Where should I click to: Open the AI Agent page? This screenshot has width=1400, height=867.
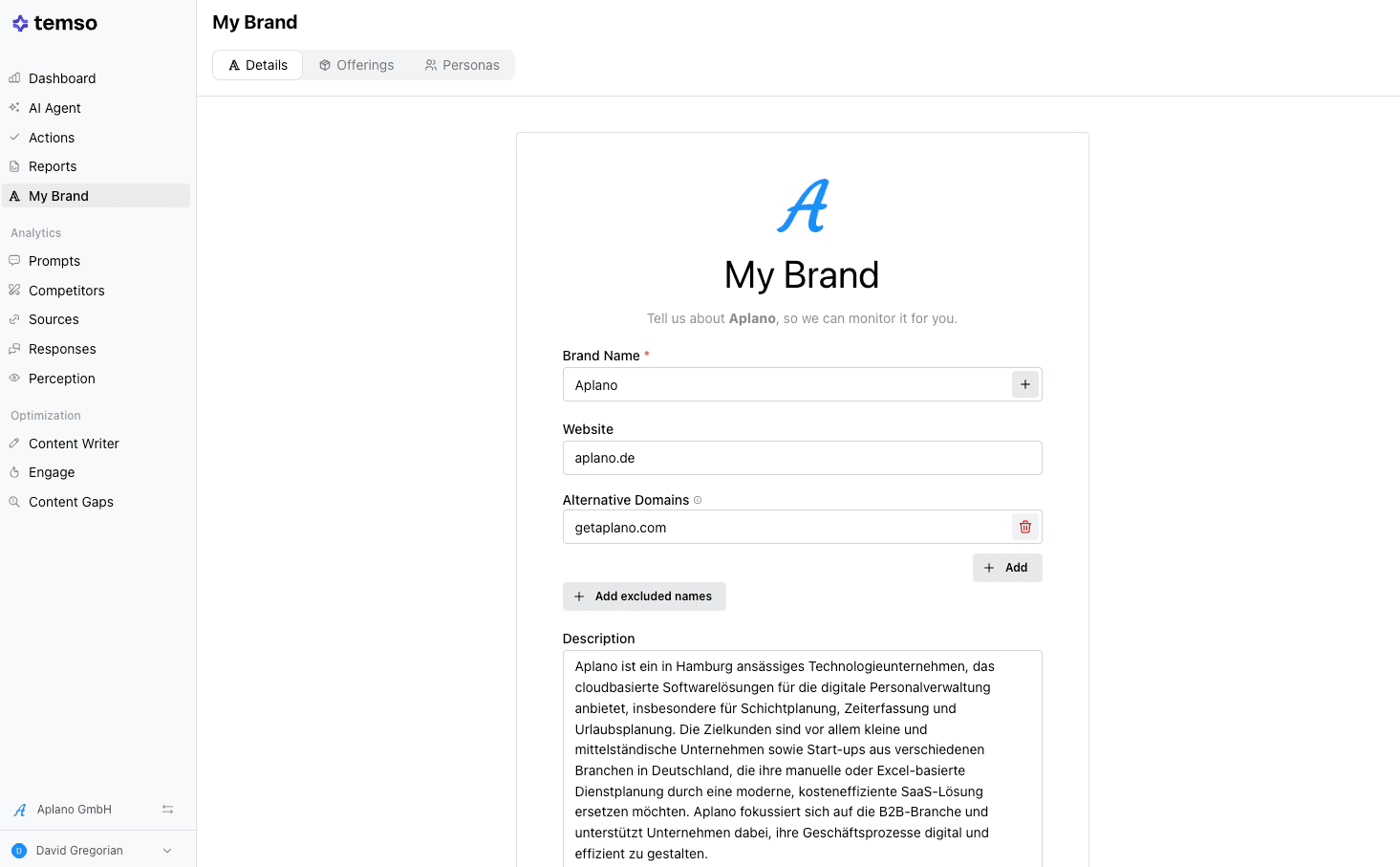click(x=54, y=108)
